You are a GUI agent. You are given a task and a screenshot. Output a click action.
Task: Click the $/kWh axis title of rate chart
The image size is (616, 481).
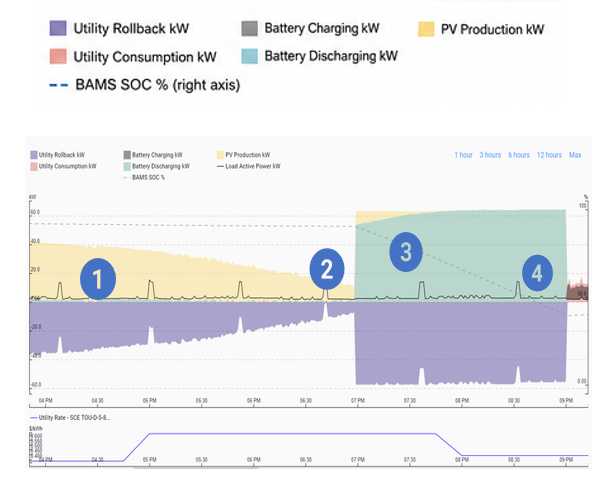(36, 428)
